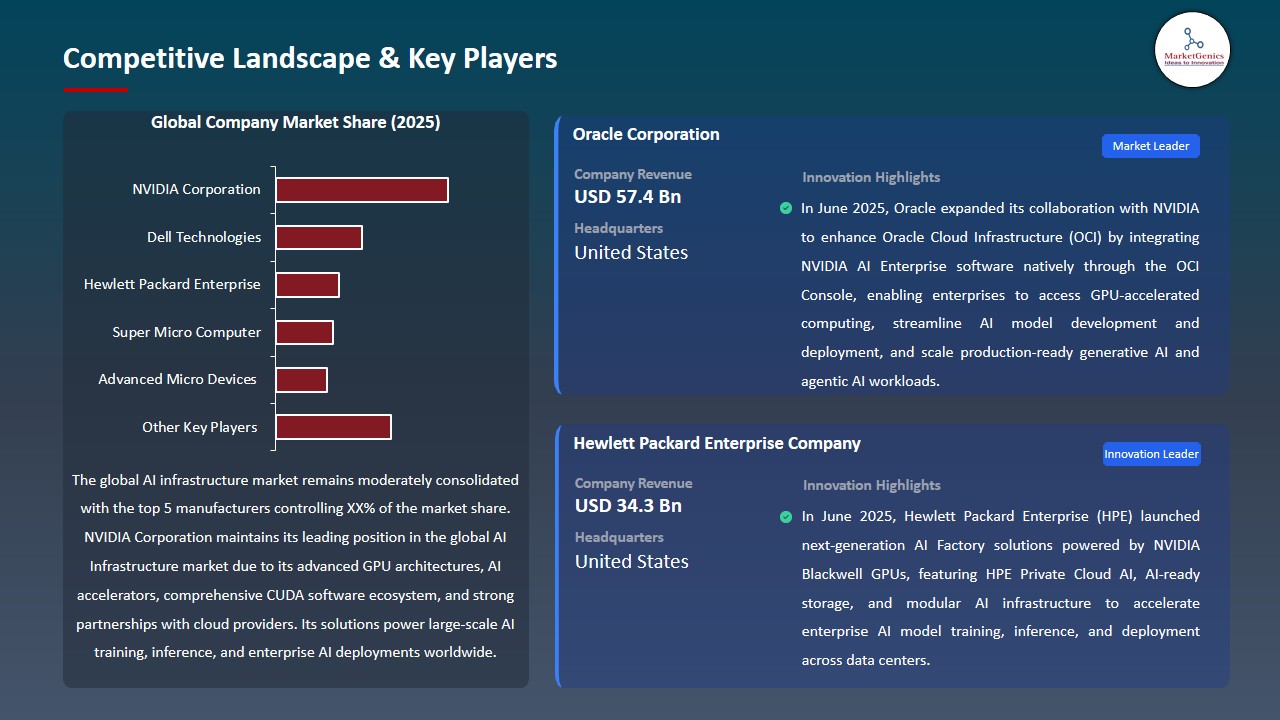Screen dimensions: 1280x720
Task: Click the Other Key Players axis label
Action: [200, 427]
